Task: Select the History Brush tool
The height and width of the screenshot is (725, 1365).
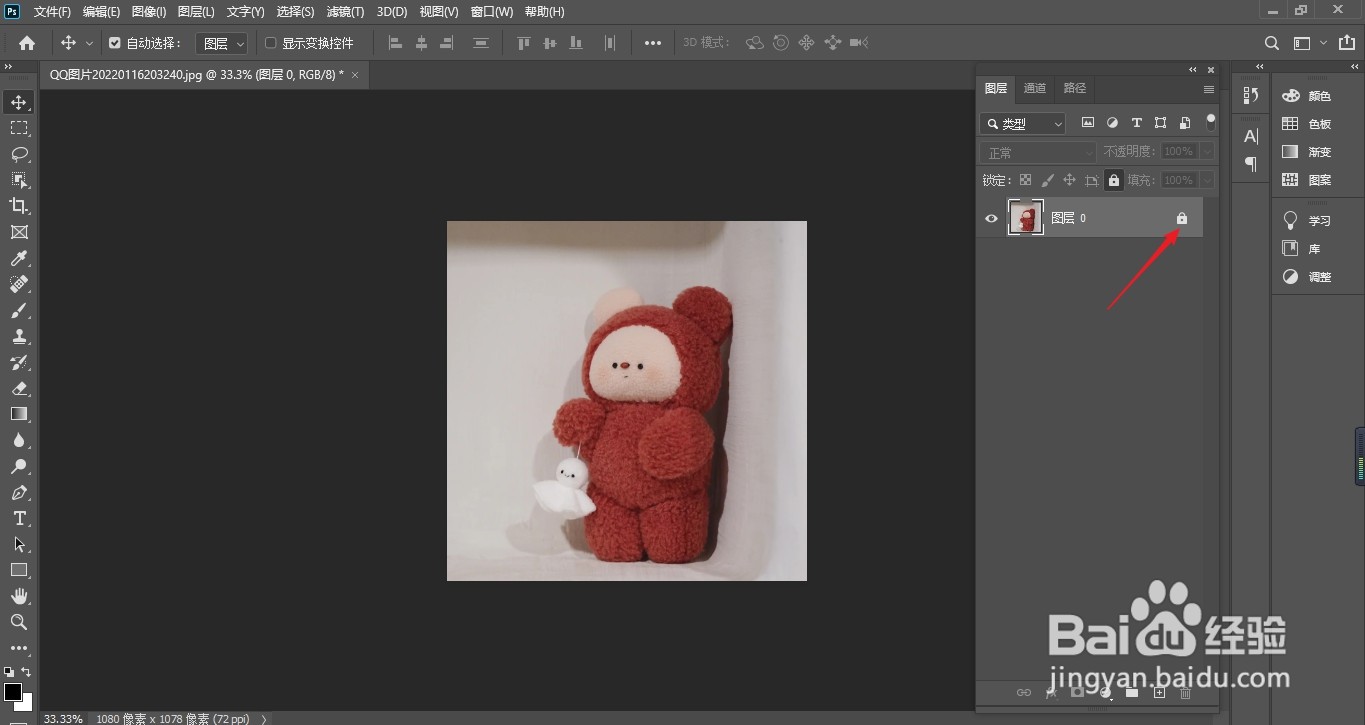Action: click(x=19, y=362)
